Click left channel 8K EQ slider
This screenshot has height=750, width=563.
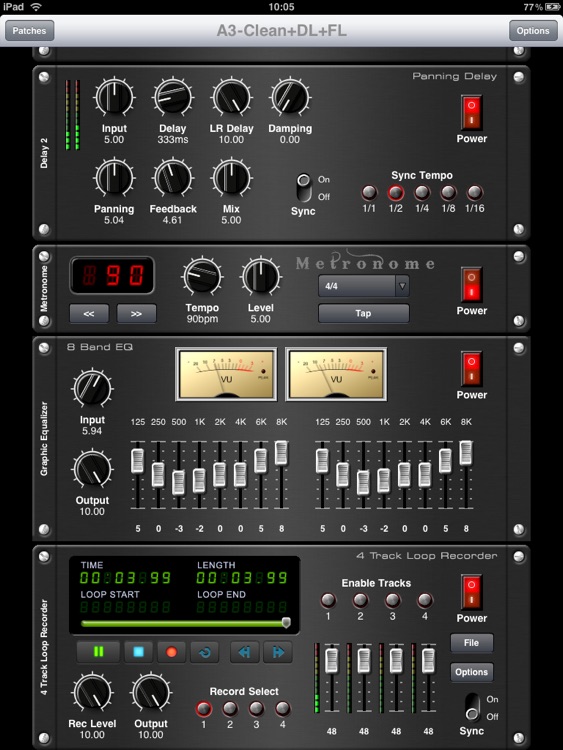(281, 452)
